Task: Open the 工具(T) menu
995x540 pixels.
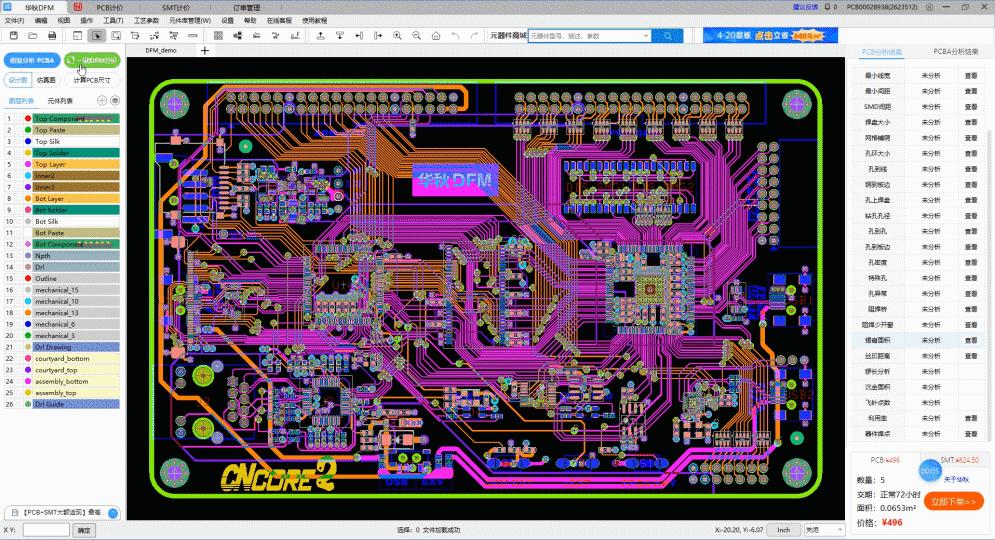Action: pos(113,20)
